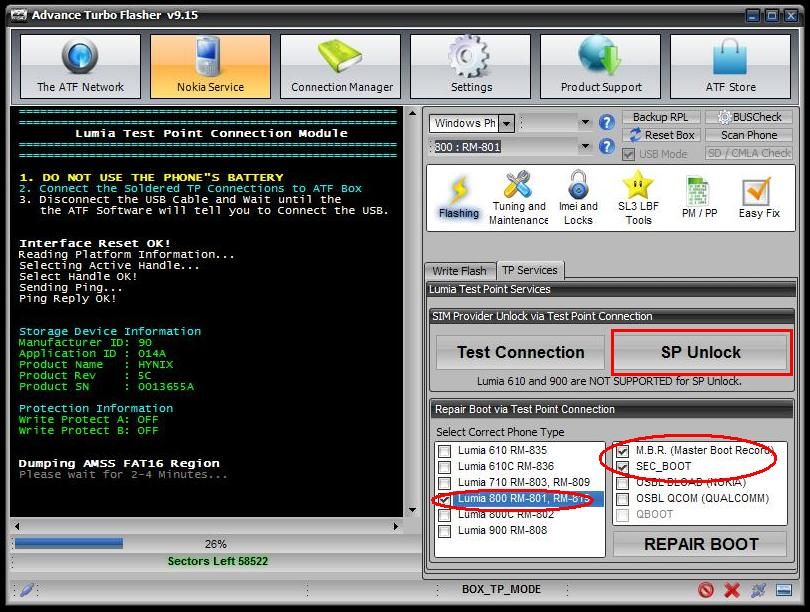Click the Advance Turbo Flasher title icon
Viewport: 810px width, 612px height.
tap(19, 15)
